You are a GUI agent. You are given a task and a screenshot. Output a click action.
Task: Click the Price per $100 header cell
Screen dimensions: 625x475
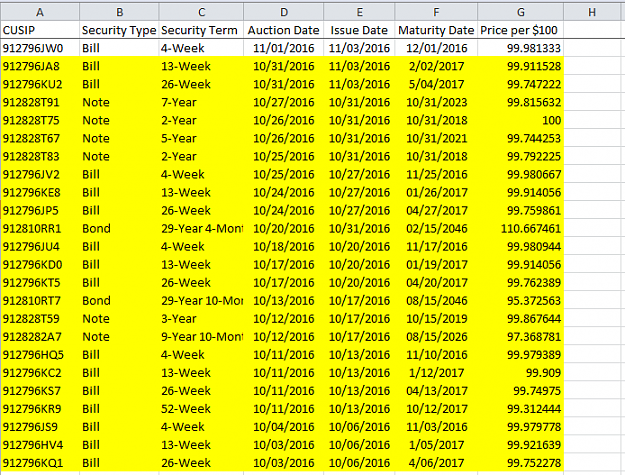(521, 30)
